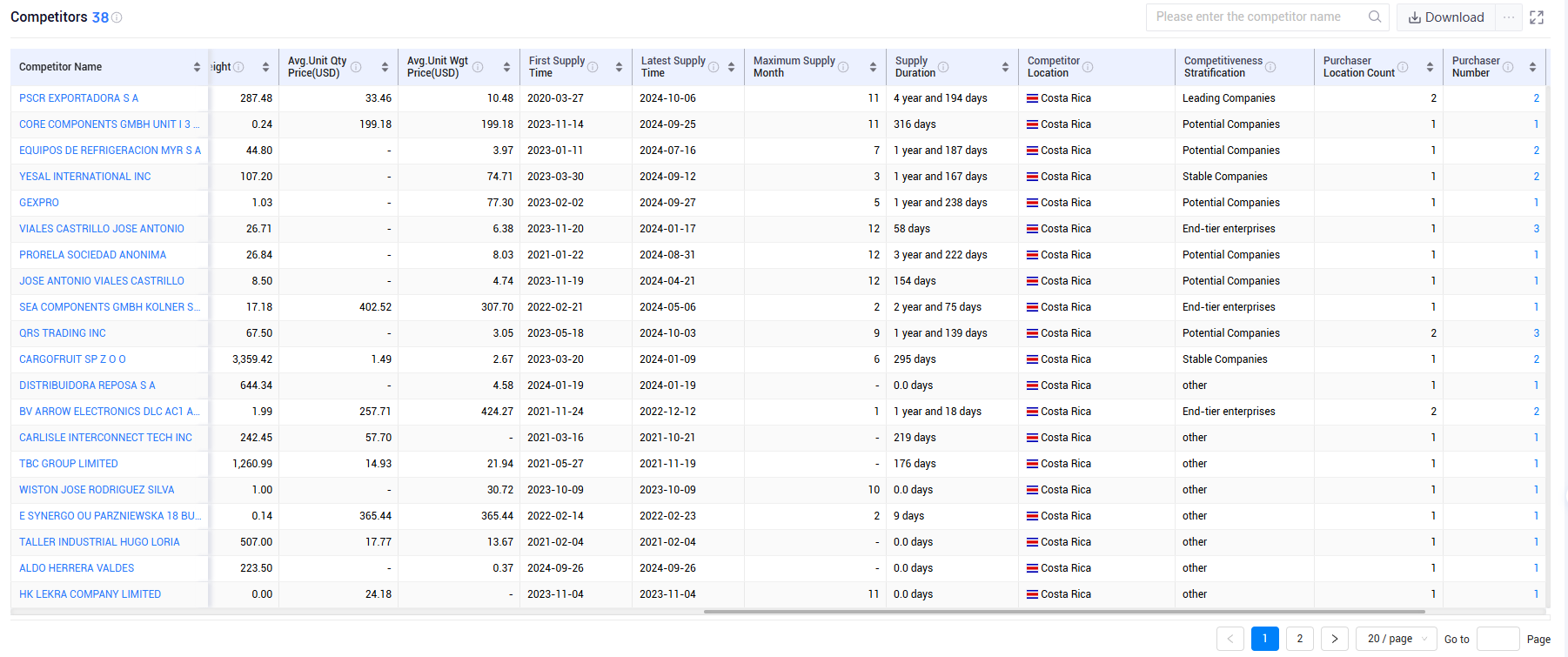Viewport: 1568px width, 657px height.
Task: Open E SYNERGO OU PARZNIEWSKA link
Action: tap(111, 516)
